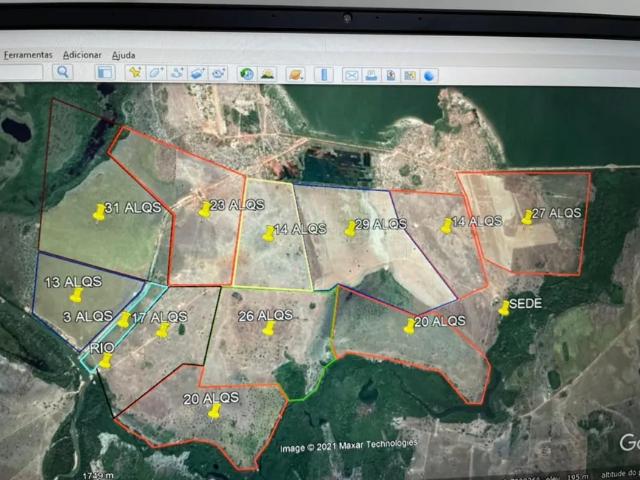Viewport: 640px width, 480px height.
Task: Focus the search input field
Action: click(x=20, y=72)
